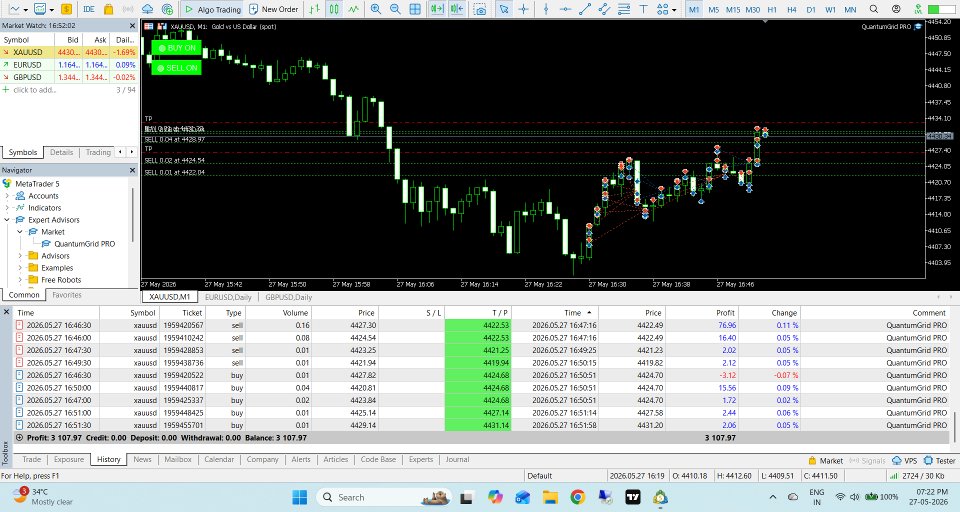Select the equidistant channel tool
The image size is (960, 512).
(x=604, y=9)
